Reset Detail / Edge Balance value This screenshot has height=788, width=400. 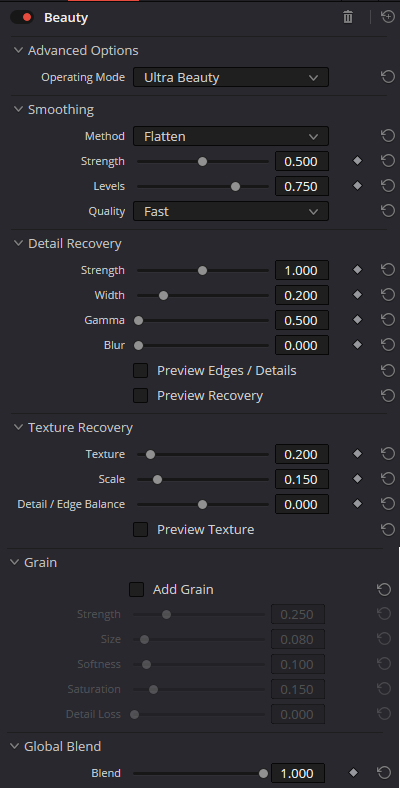[x=387, y=504]
